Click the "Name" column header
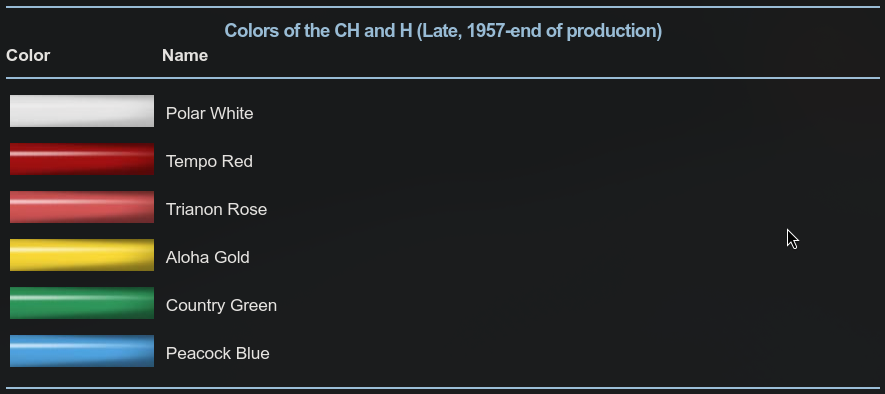The image size is (885, 394). pyautogui.click(x=185, y=55)
